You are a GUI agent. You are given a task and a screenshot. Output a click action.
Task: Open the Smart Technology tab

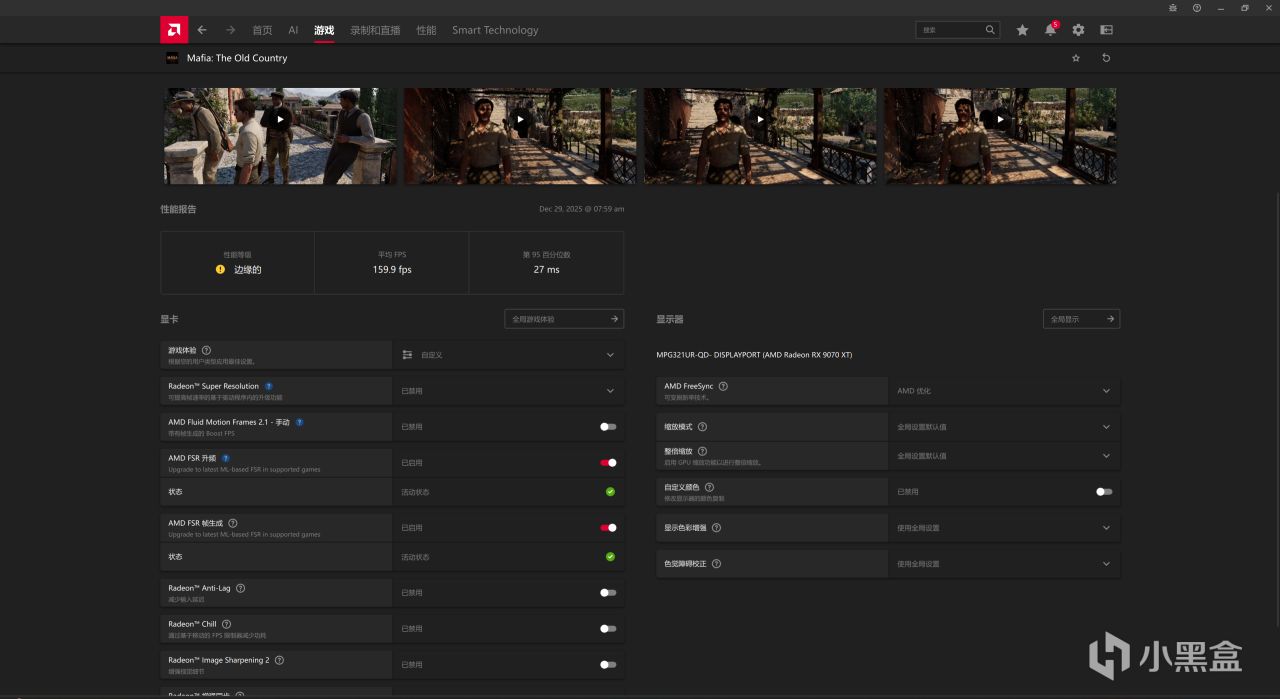(x=495, y=30)
